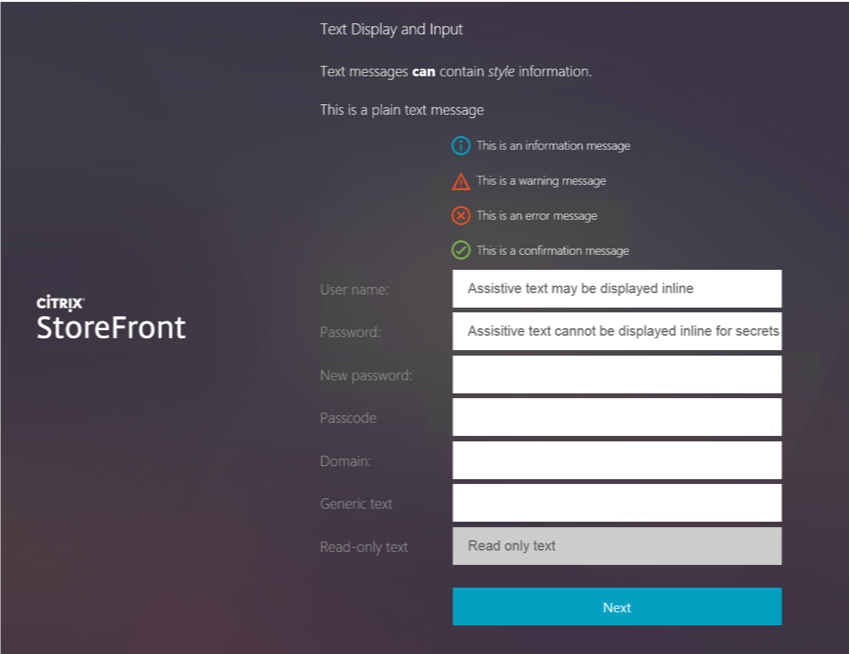Click the "Domain:" field label

[347, 461]
